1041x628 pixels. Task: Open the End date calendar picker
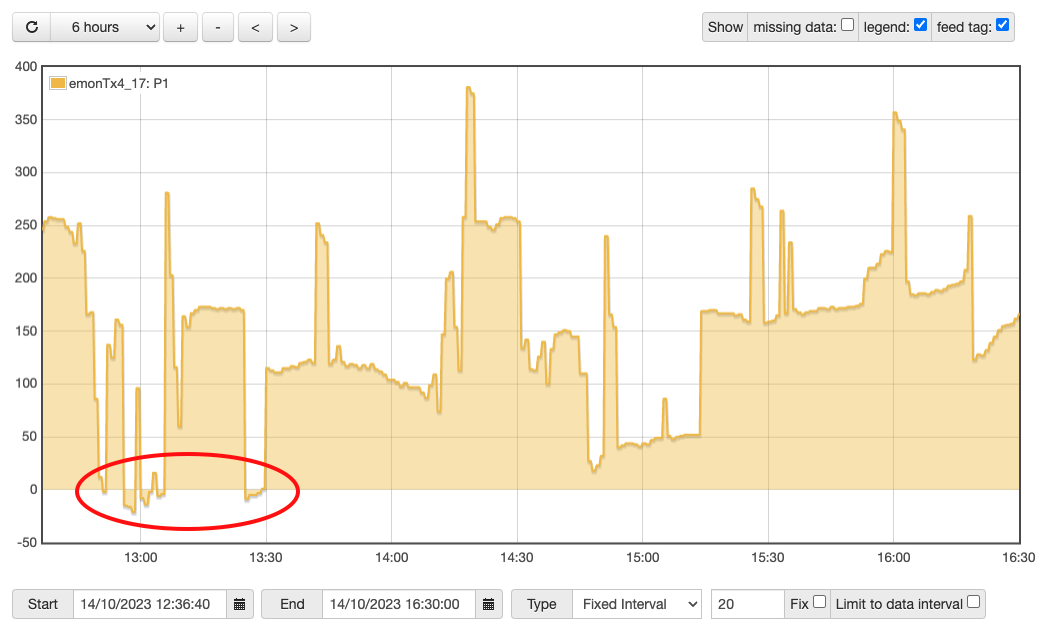point(489,604)
